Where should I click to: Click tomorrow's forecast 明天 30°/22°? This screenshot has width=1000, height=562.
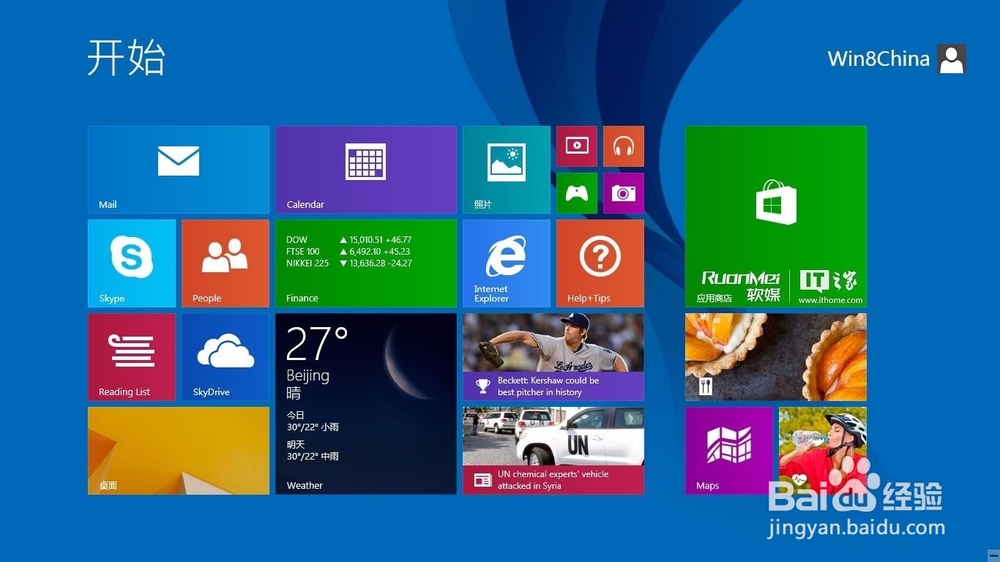click(x=312, y=450)
